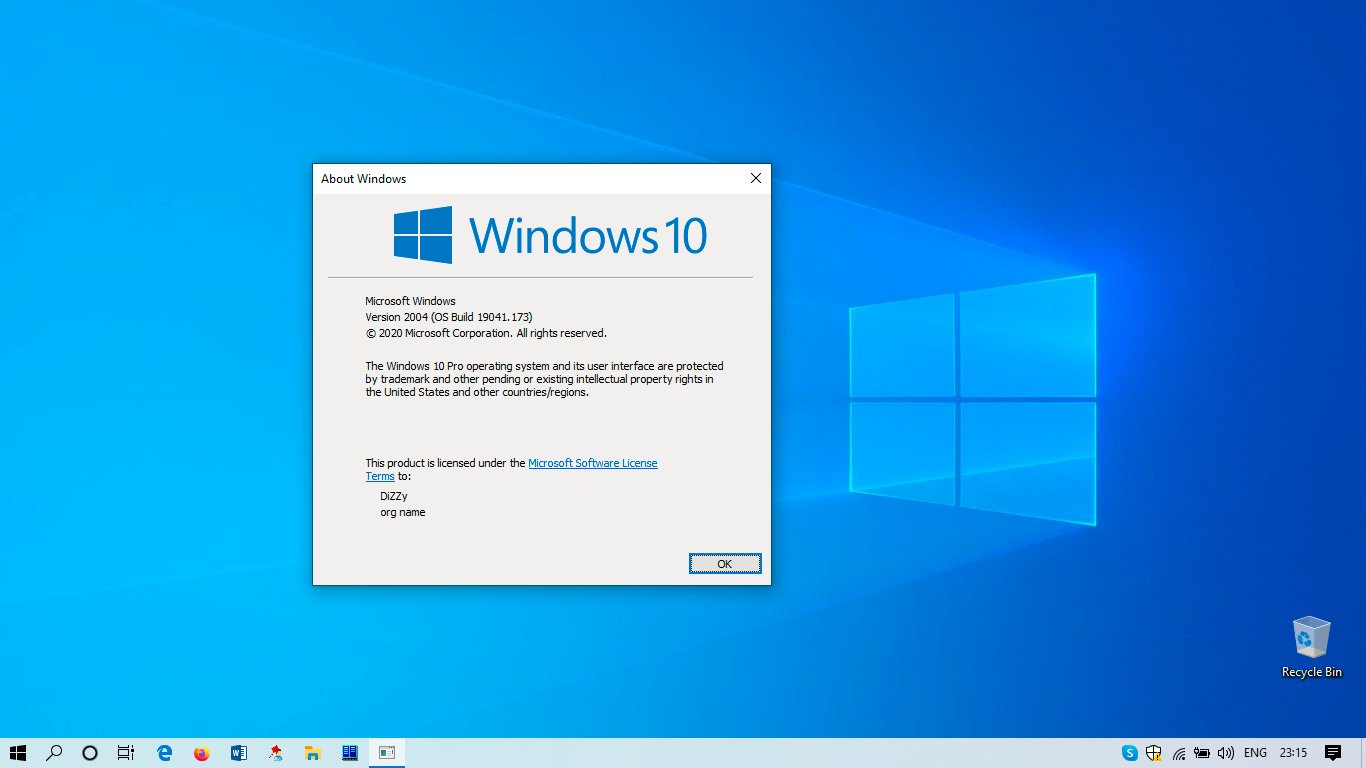This screenshot has width=1366, height=768.
Task: Launch Firefox from the taskbar
Action: [x=202, y=753]
